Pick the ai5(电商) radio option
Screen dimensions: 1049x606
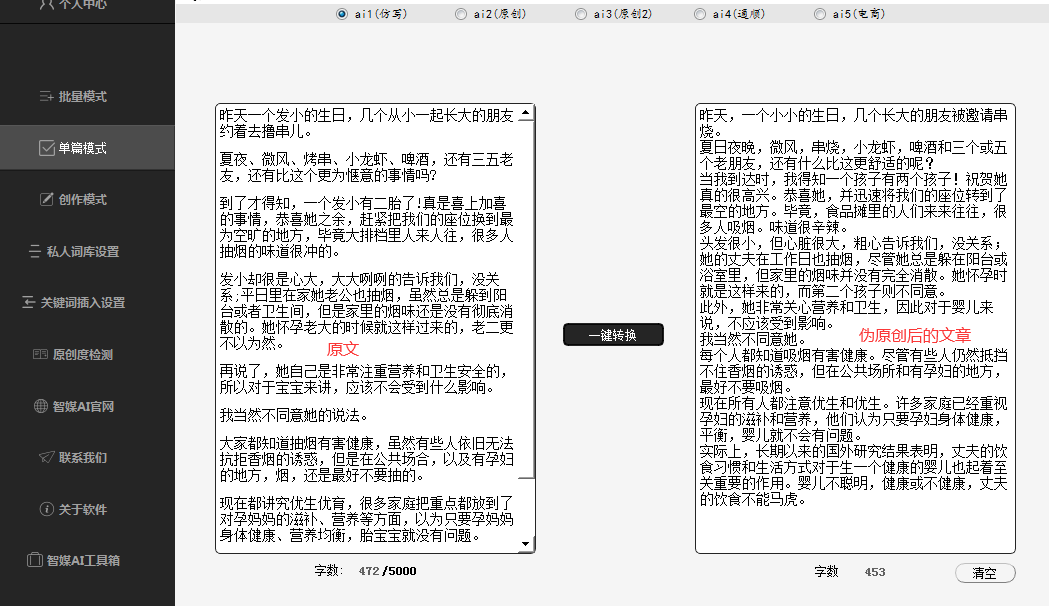pyautogui.click(x=820, y=14)
